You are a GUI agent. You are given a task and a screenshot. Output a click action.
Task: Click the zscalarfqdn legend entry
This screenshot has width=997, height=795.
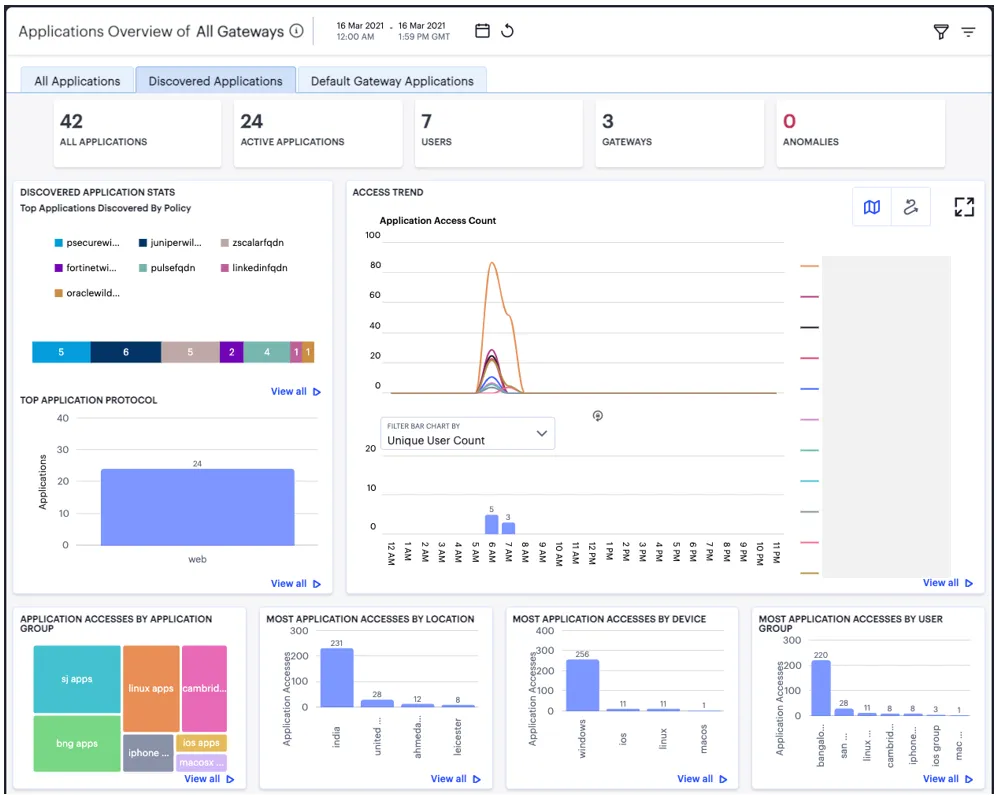(x=252, y=243)
